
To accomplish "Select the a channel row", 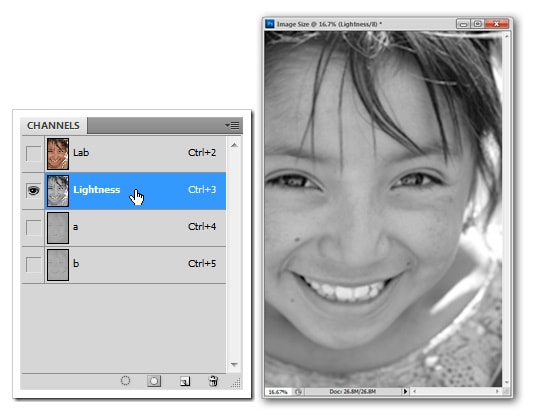I will coord(135,228).
